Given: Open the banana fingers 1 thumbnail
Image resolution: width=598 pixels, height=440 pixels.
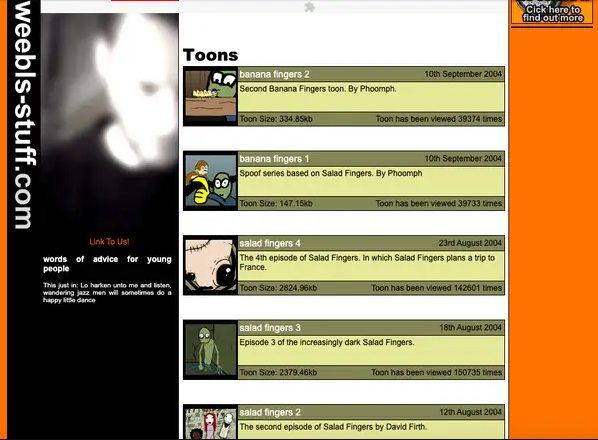Looking at the screenshot, I should point(211,181).
